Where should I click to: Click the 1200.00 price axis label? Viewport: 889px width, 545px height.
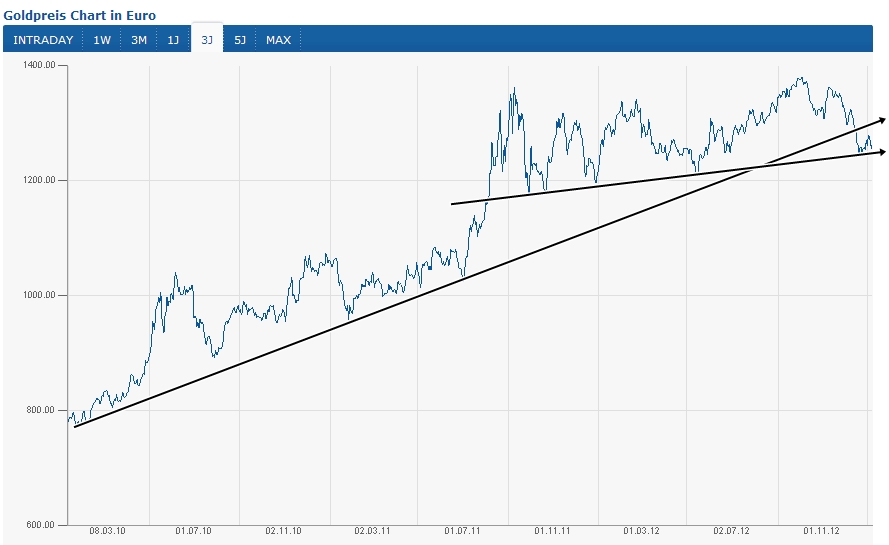[x=41, y=180]
